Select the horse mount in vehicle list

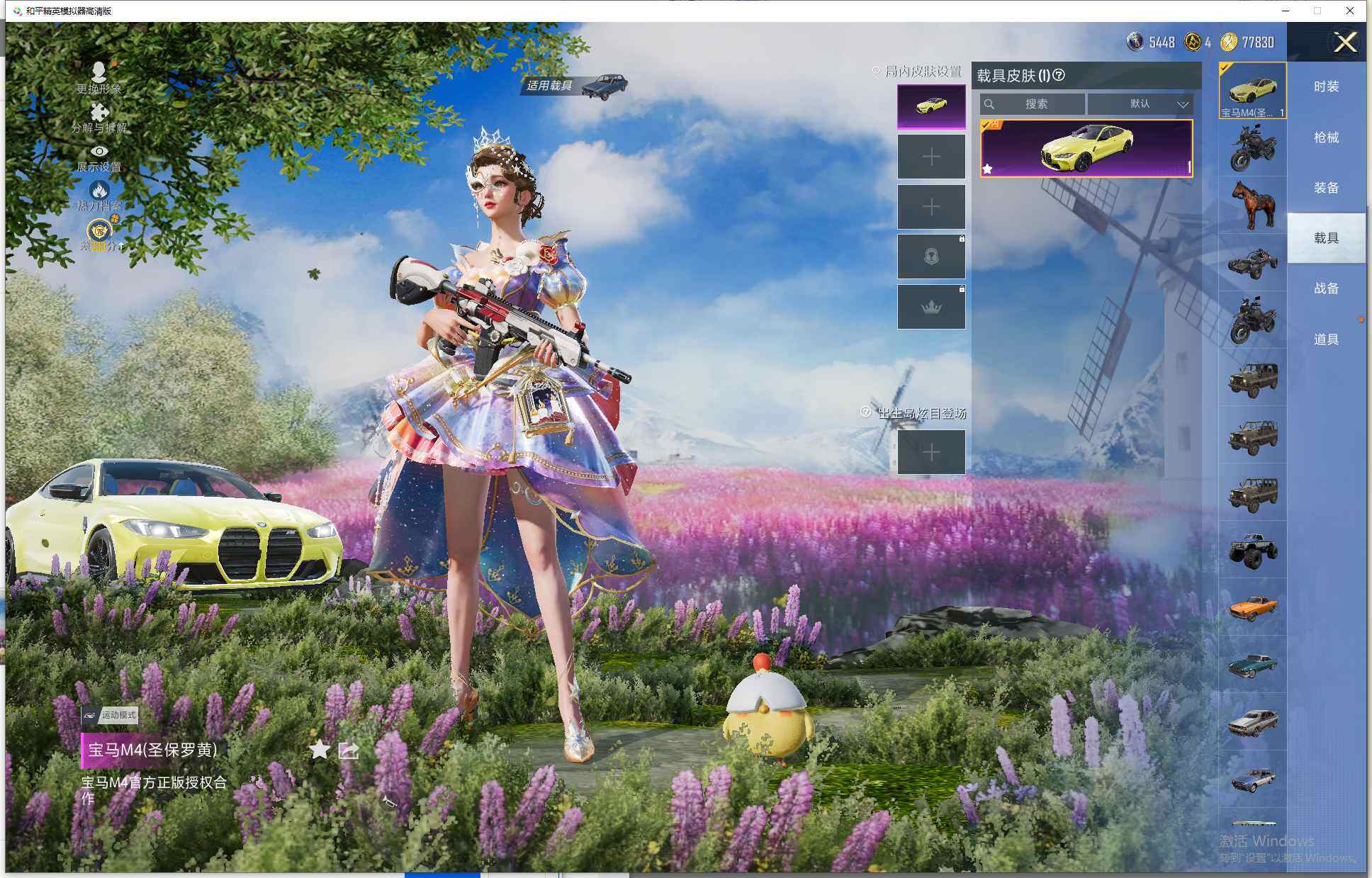point(1252,205)
